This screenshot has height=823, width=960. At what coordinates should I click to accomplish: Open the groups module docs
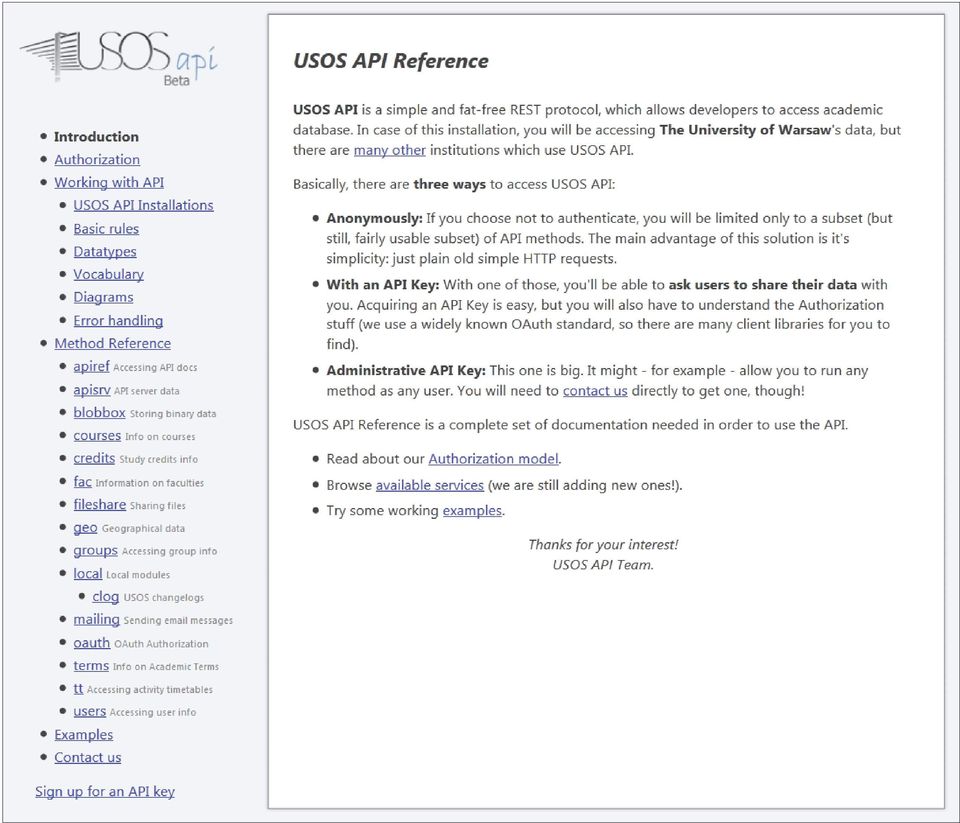[x=95, y=551]
